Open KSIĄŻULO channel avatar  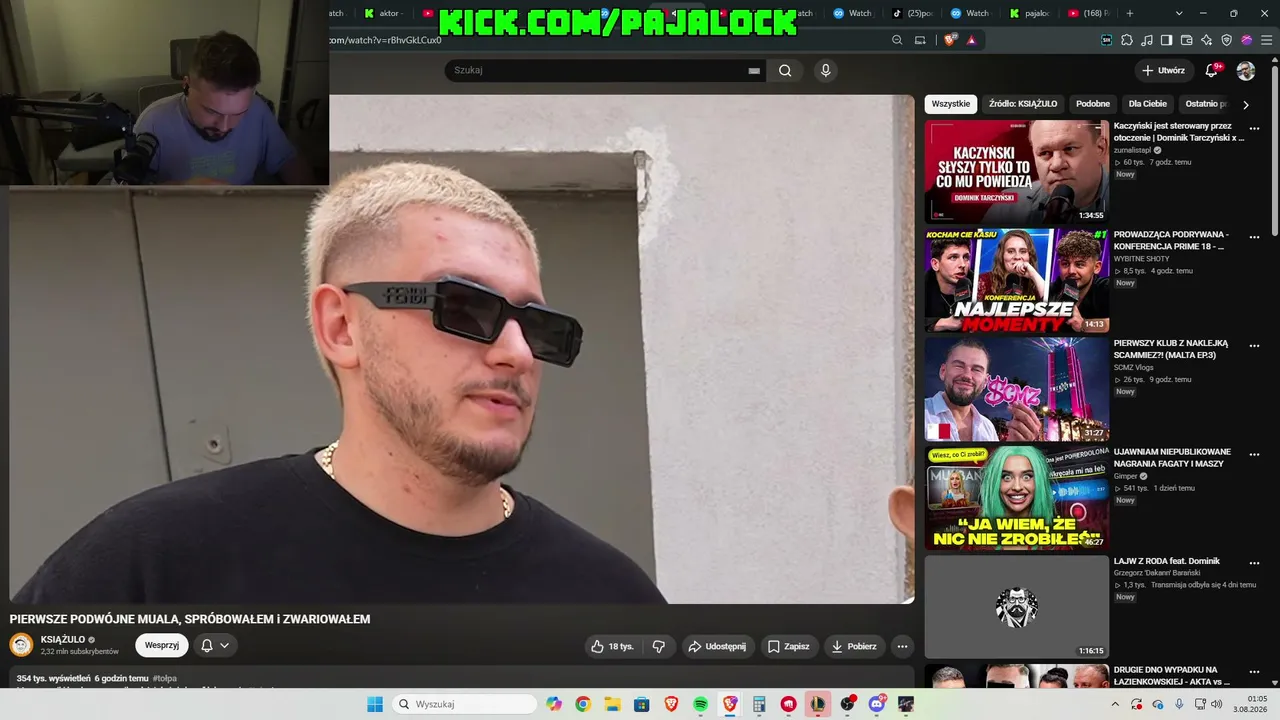tap(21, 645)
